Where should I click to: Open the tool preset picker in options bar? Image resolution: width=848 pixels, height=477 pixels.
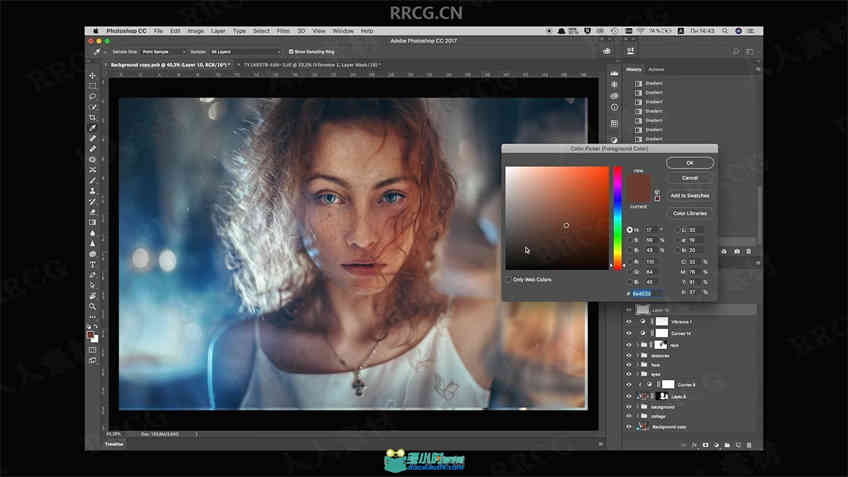point(98,52)
